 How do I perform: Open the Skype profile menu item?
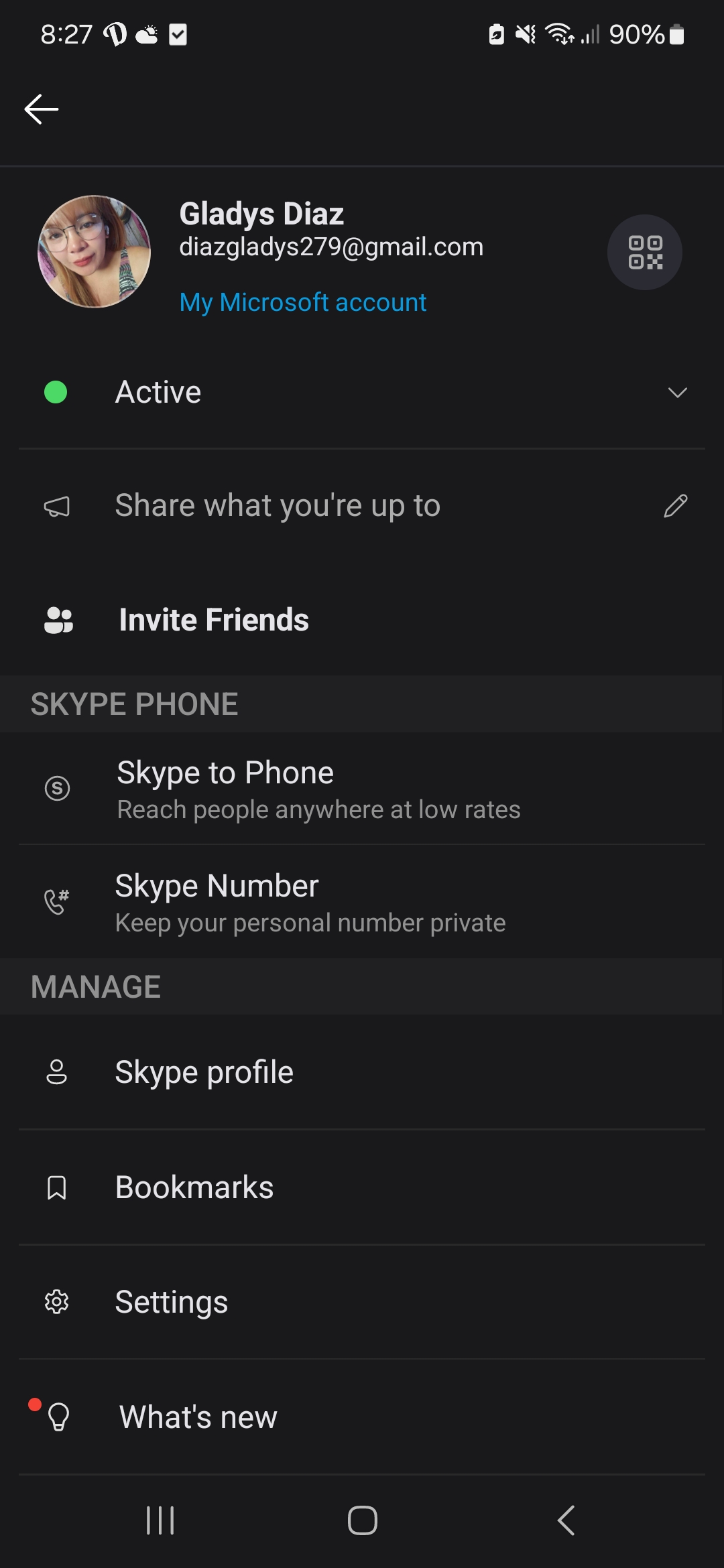pyautogui.click(x=362, y=1072)
